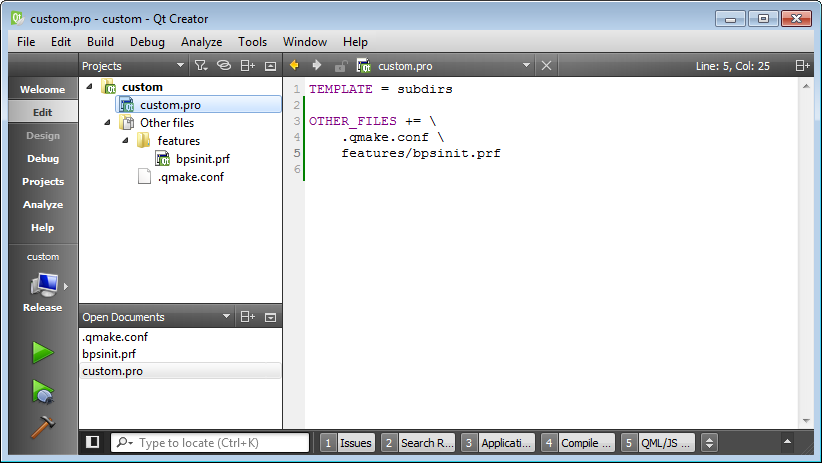Switch to Projects mode in sidebar
This screenshot has width=822, height=463.
43,181
